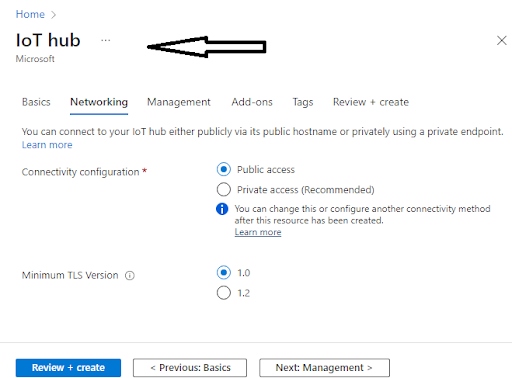
Task: Open Learn more link under the description
Action: coord(47,145)
